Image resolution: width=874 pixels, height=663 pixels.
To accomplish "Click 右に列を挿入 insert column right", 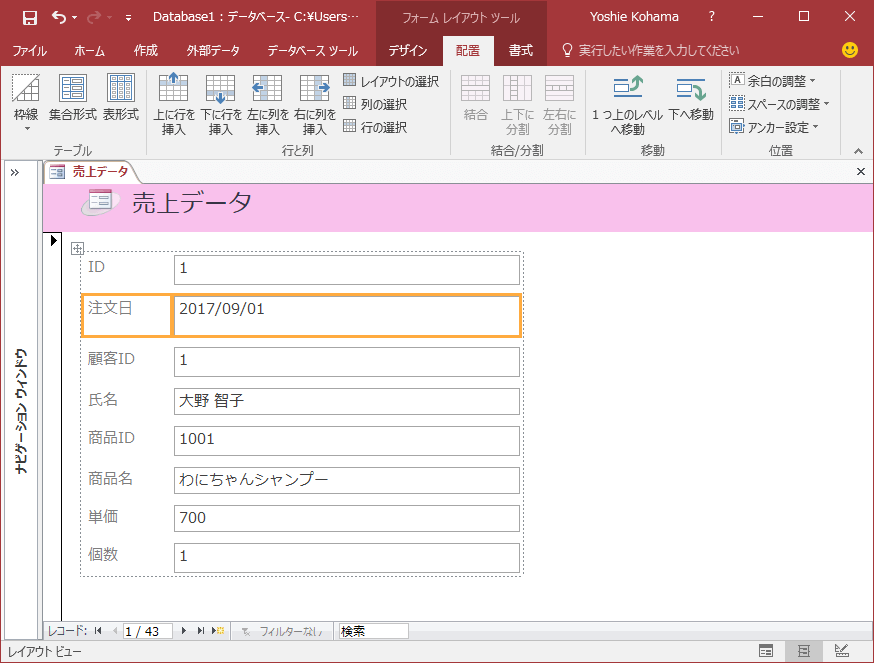I will (314, 105).
